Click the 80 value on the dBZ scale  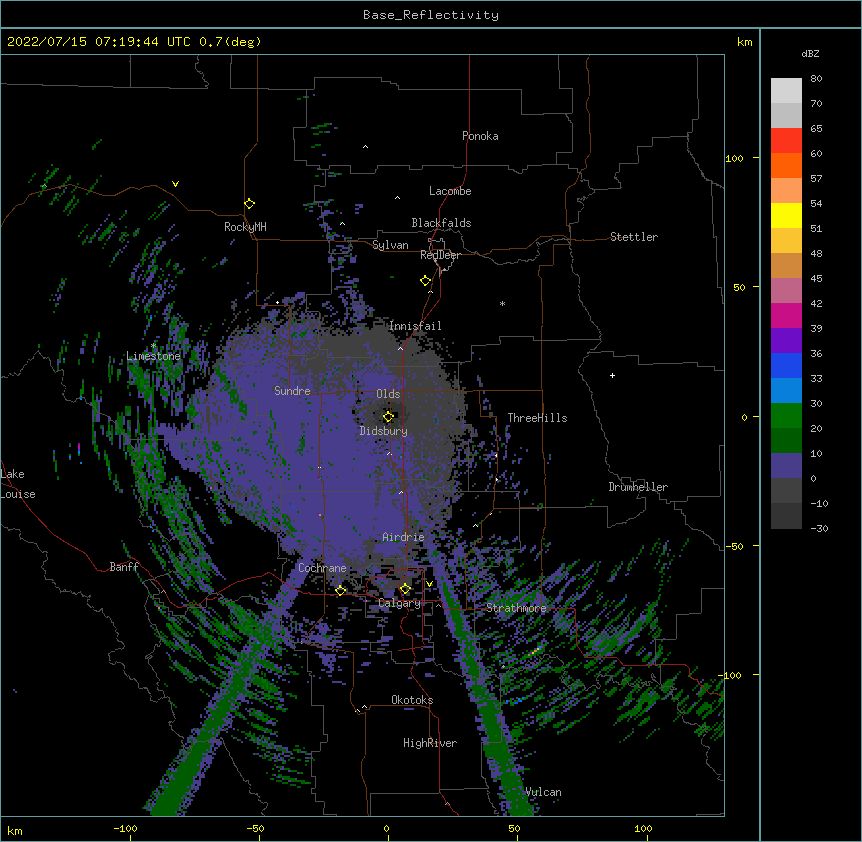816,79
